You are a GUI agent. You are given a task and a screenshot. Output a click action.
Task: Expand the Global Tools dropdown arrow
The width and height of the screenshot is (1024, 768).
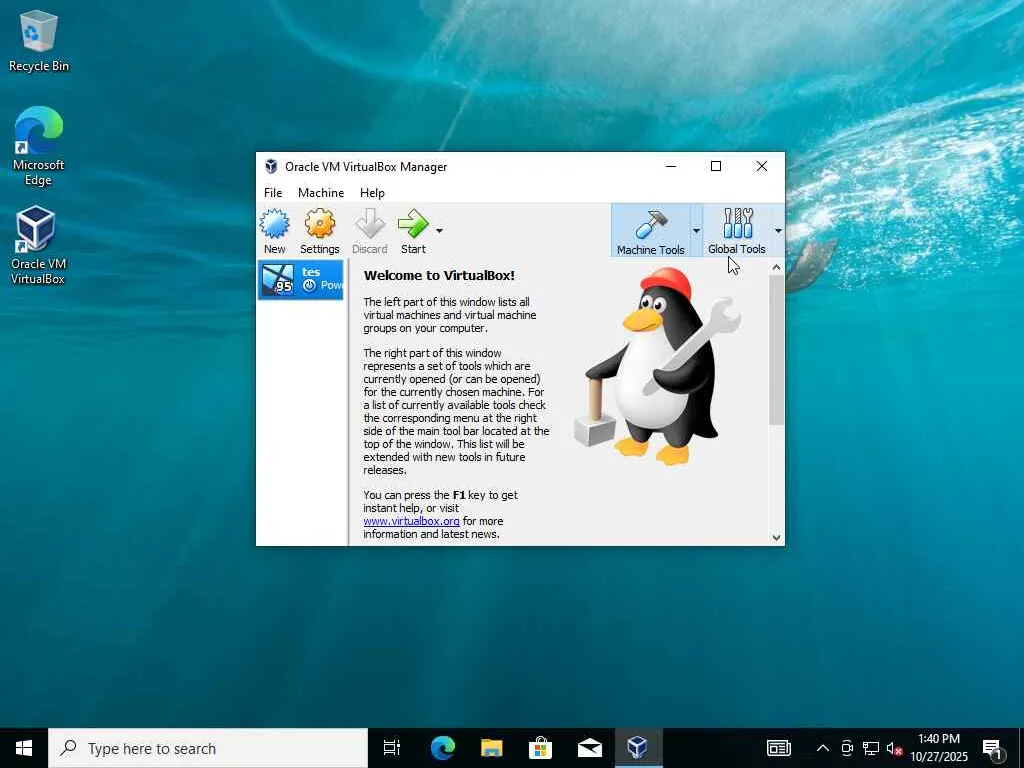(x=778, y=231)
